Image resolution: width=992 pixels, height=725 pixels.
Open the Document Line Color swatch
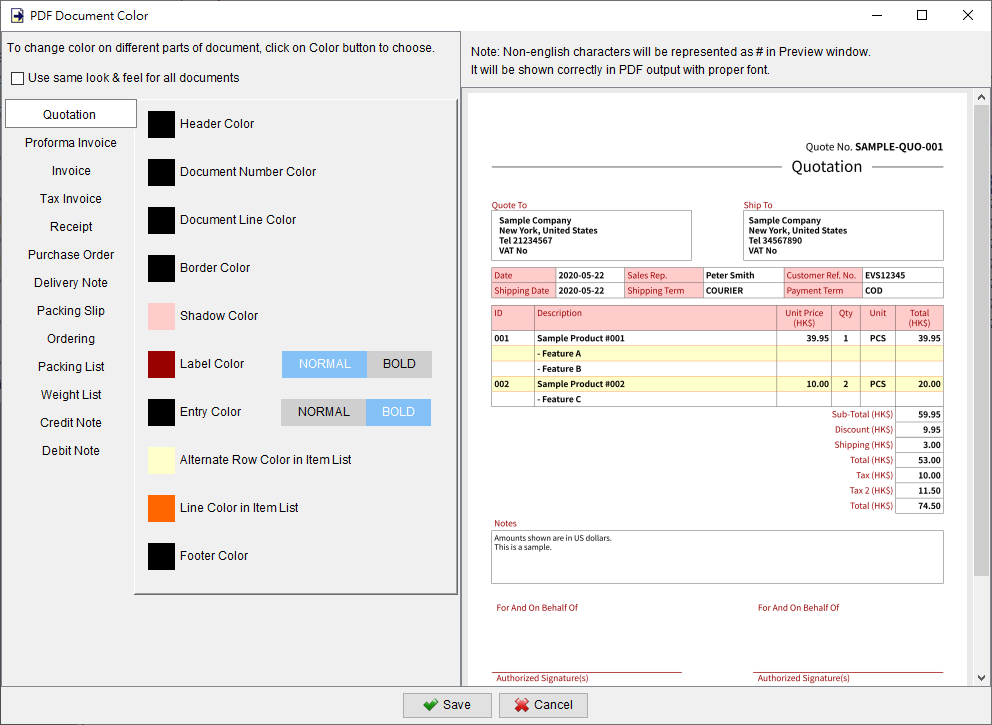point(161,220)
